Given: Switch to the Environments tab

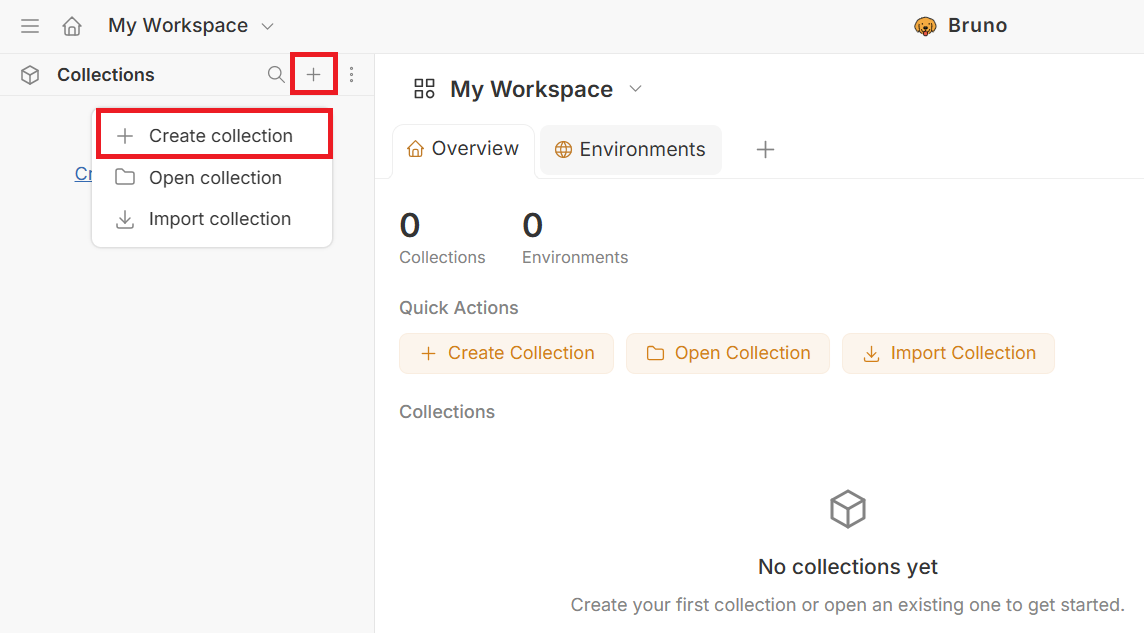Looking at the screenshot, I should (x=631, y=150).
